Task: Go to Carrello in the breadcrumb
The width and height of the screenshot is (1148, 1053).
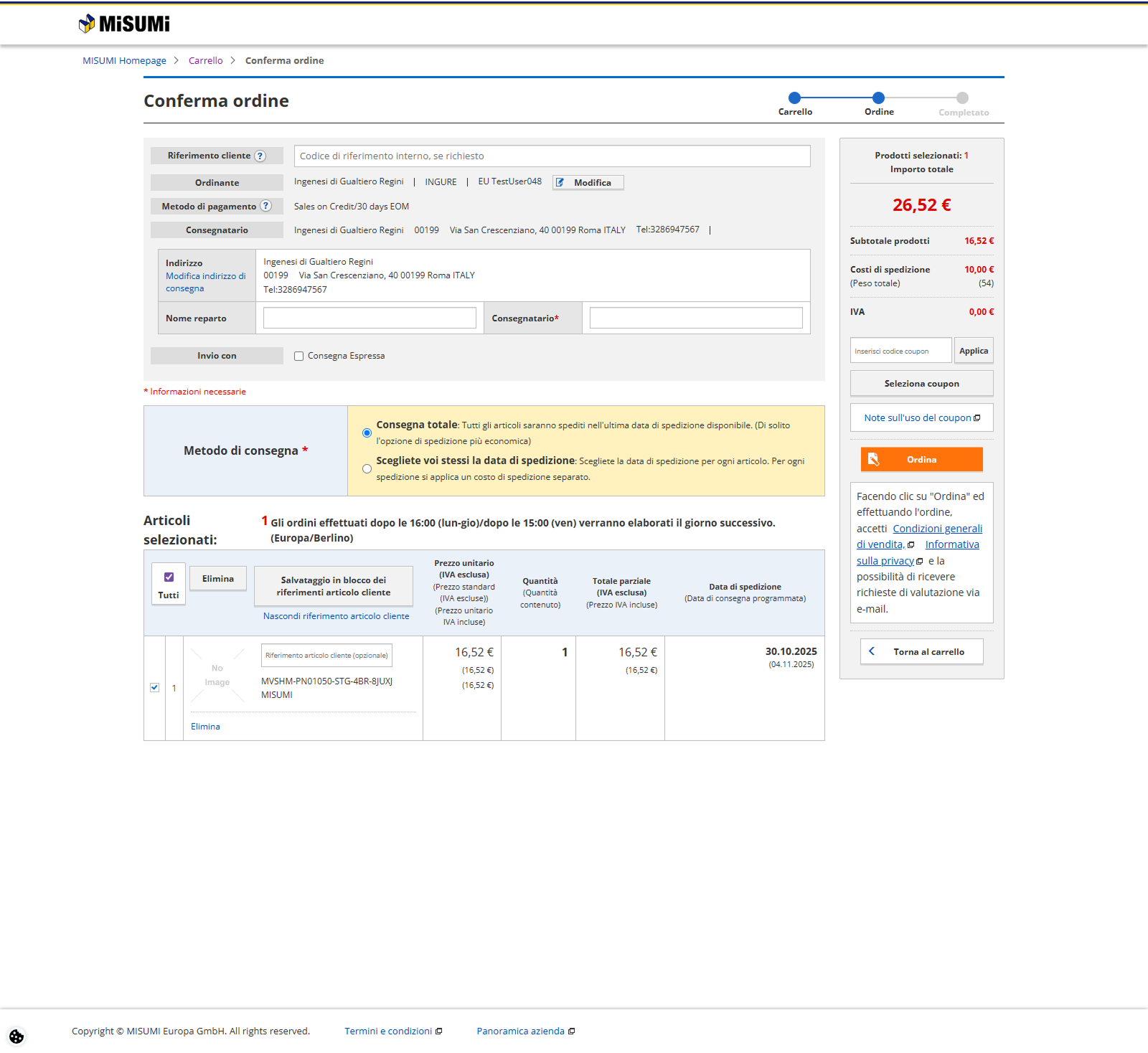Action: pos(205,60)
